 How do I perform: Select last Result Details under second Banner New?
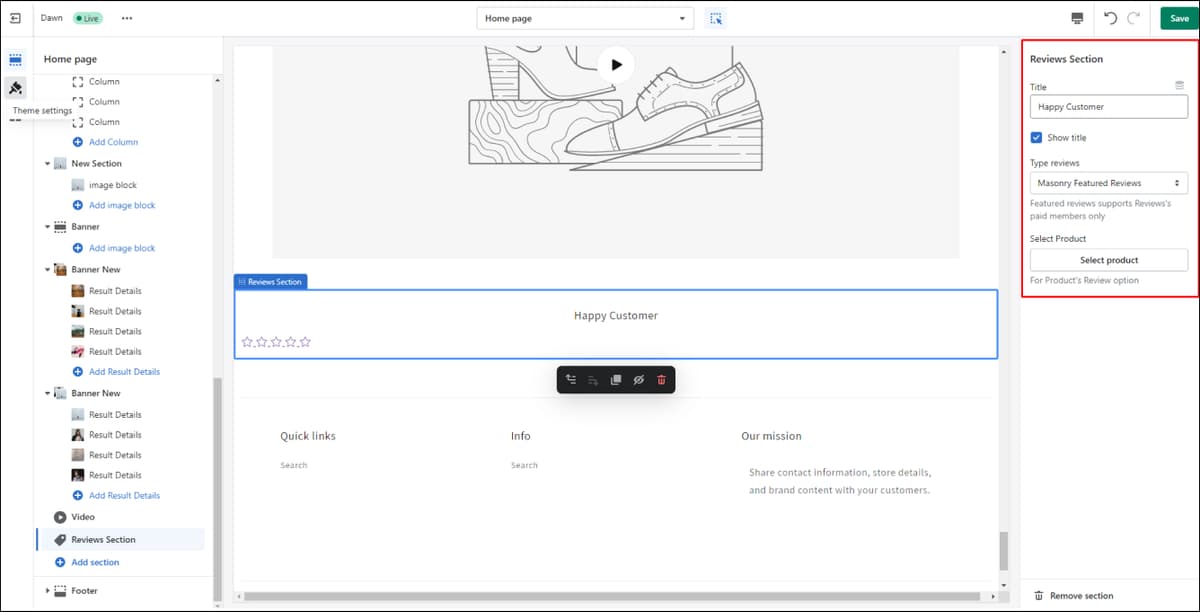click(115, 475)
